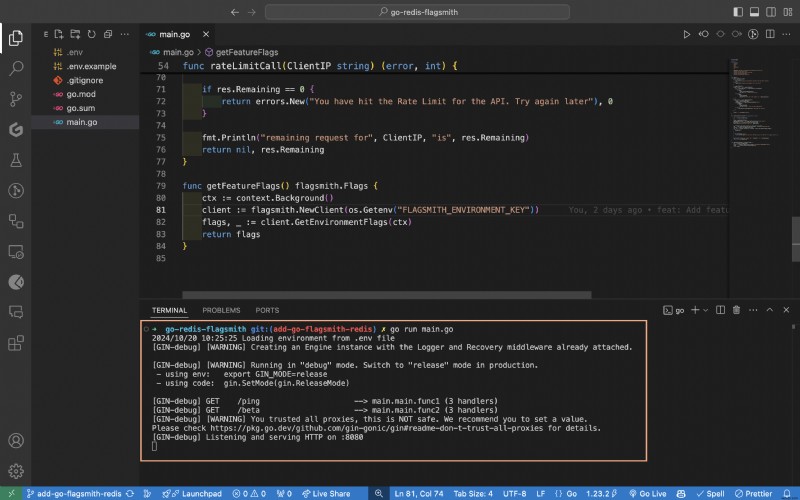
Task: Go back with the navigation arrow
Action: (235, 12)
